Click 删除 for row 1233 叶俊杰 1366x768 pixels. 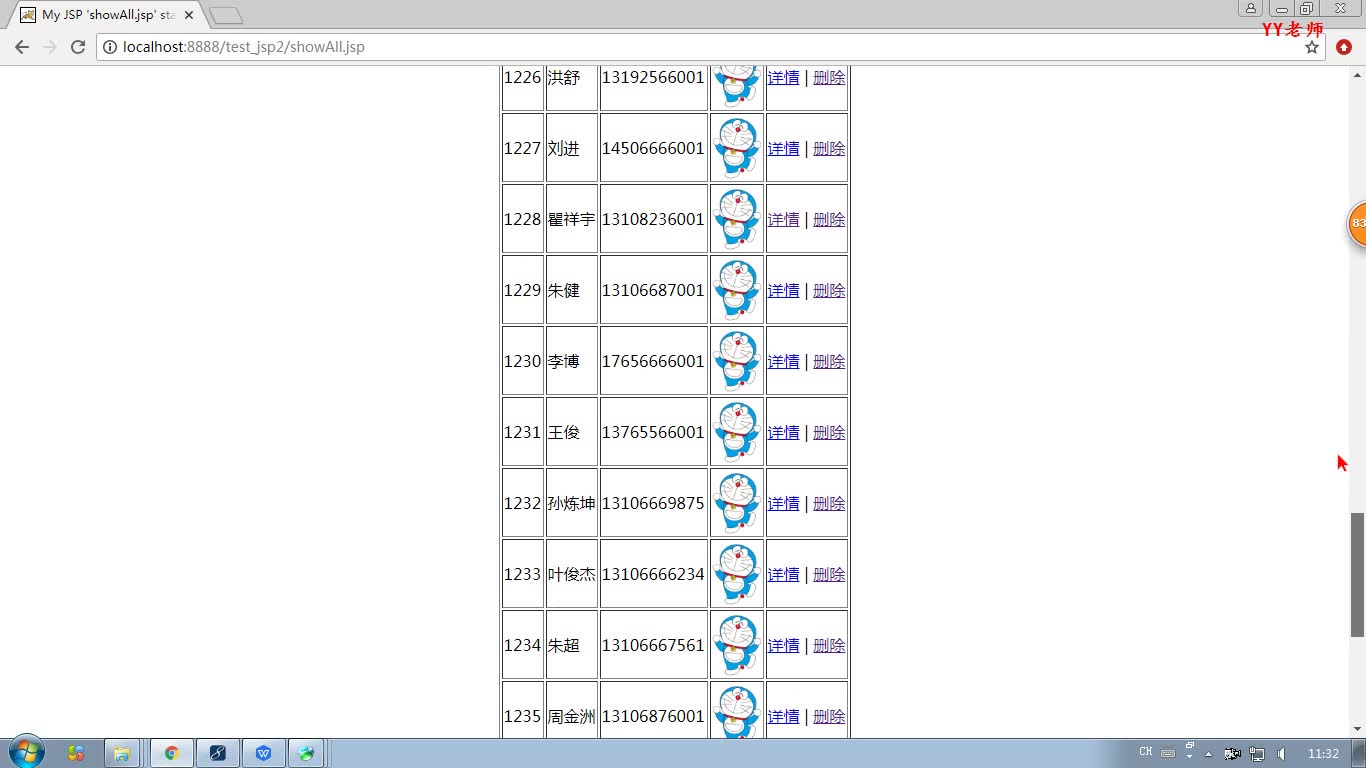pos(829,574)
